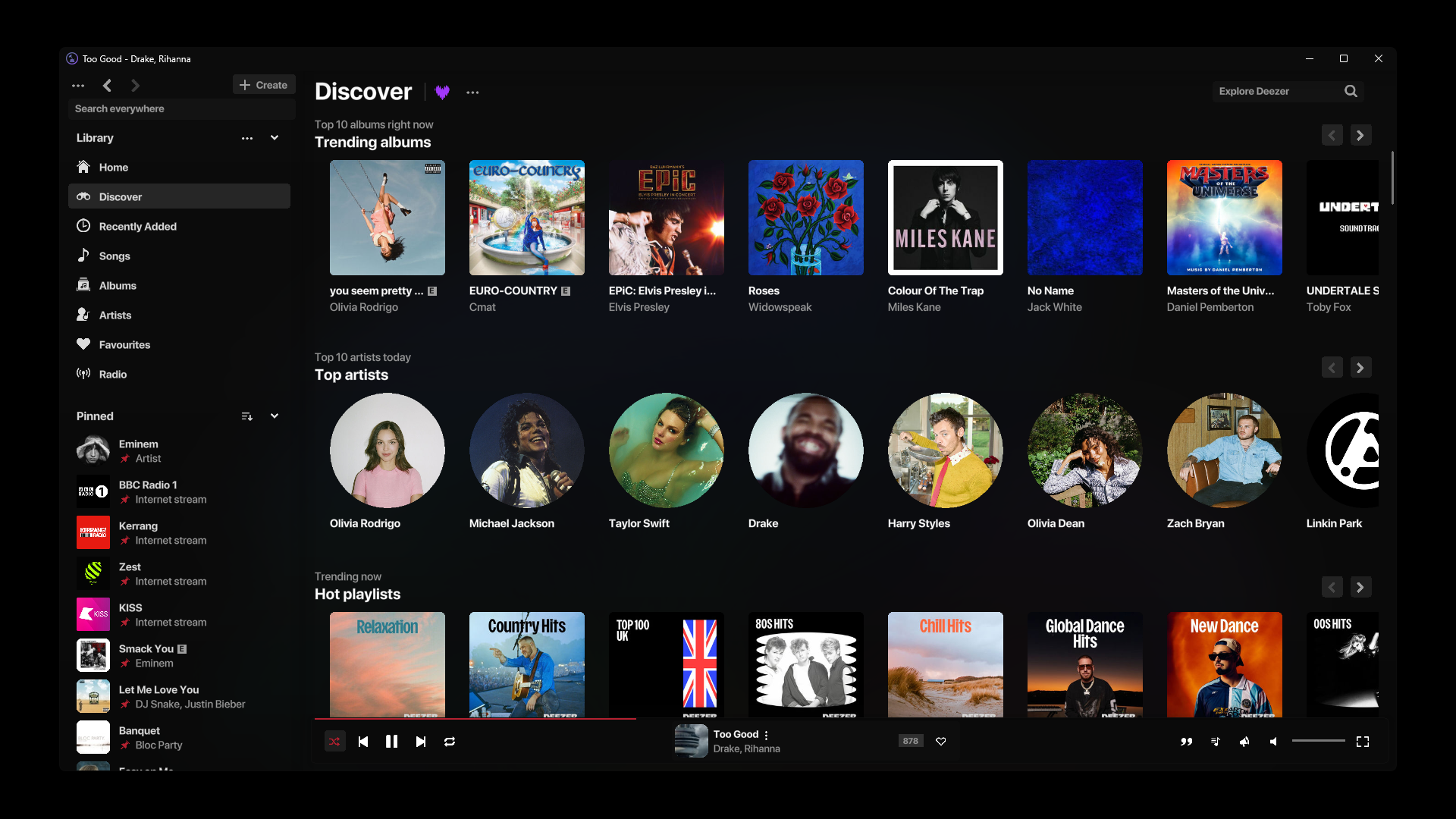The width and height of the screenshot is (1456, 819).
Task: Collapse the Pinned section
Action: point(275,416)
